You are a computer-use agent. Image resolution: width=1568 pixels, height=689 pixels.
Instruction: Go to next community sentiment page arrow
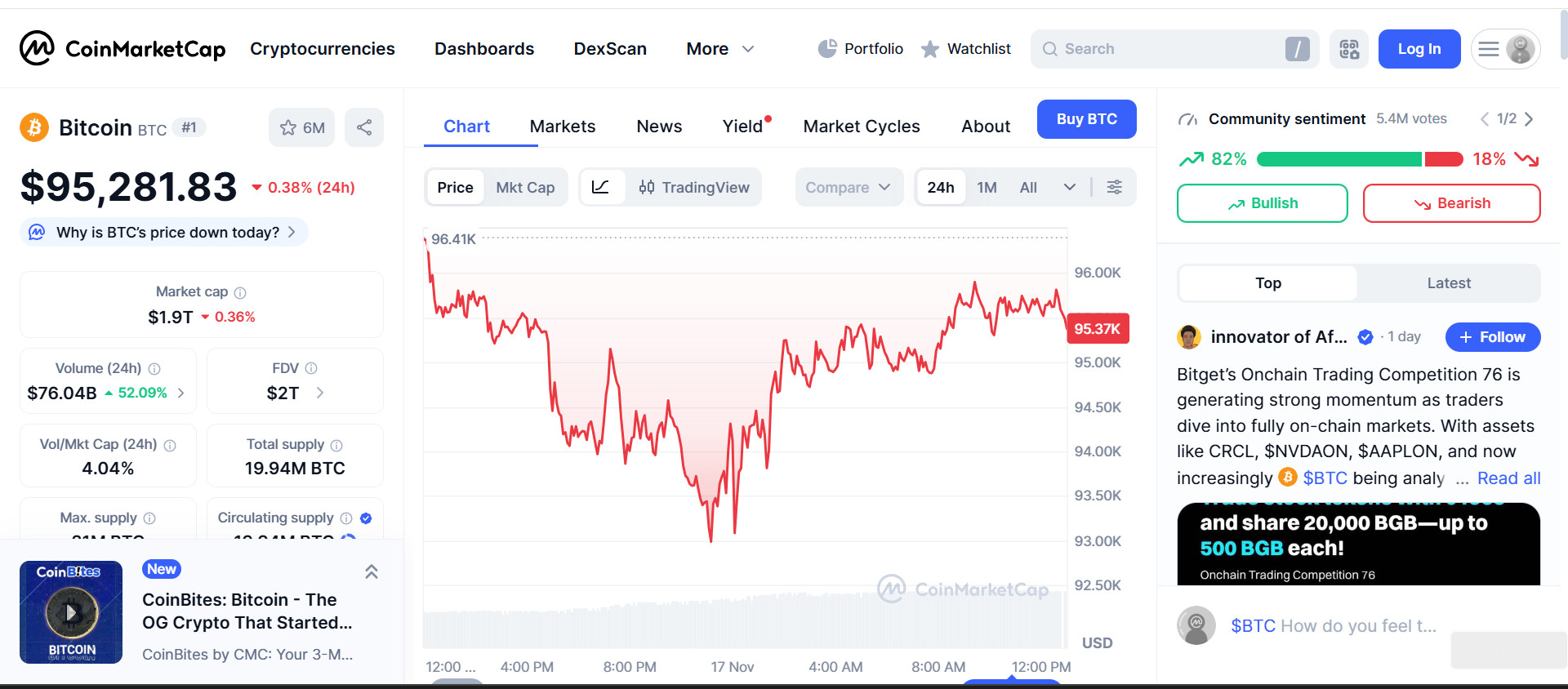(x=1529, y=119)
